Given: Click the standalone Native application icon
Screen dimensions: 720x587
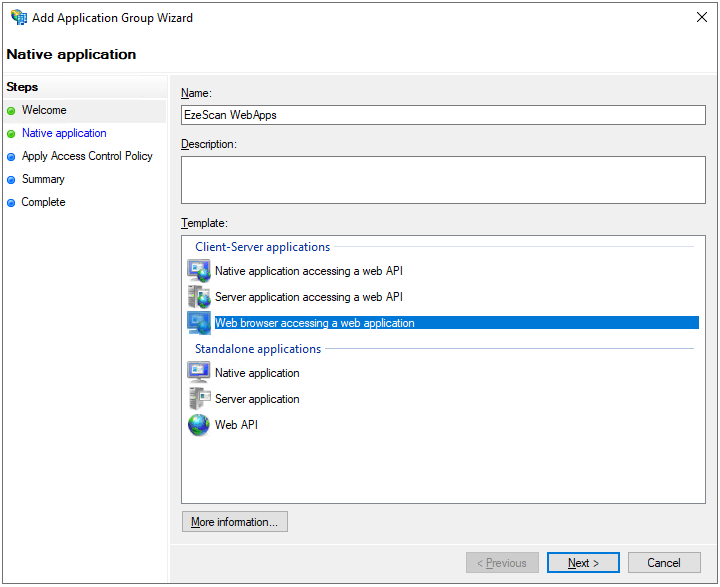Looking at the screenshot, I should click(x=198, y=373).
